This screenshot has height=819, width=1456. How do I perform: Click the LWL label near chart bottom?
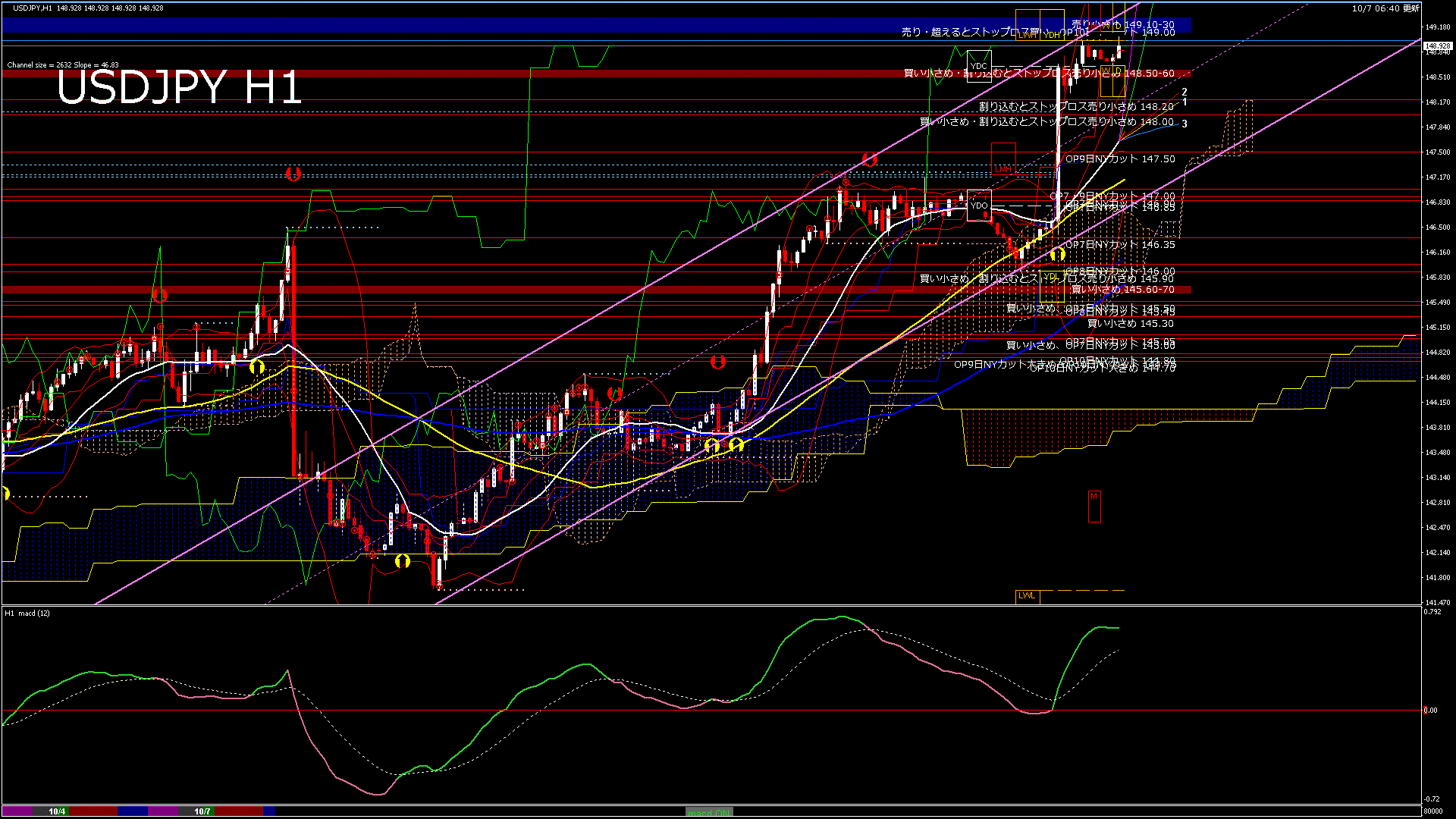tap(1027, 596)
